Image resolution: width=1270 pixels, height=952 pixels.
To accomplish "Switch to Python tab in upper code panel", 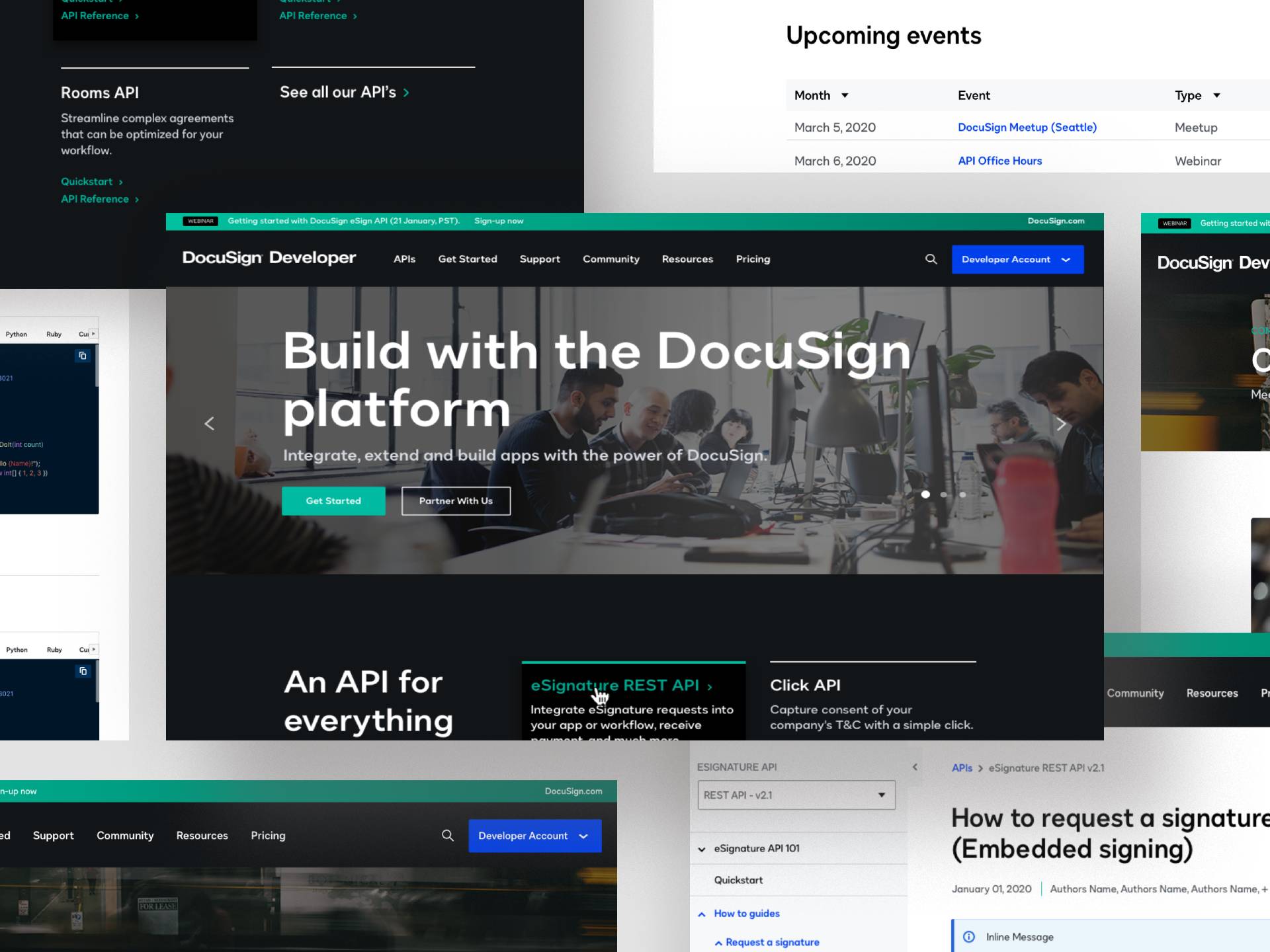I will pyautogui.click(x=17, y=335).
